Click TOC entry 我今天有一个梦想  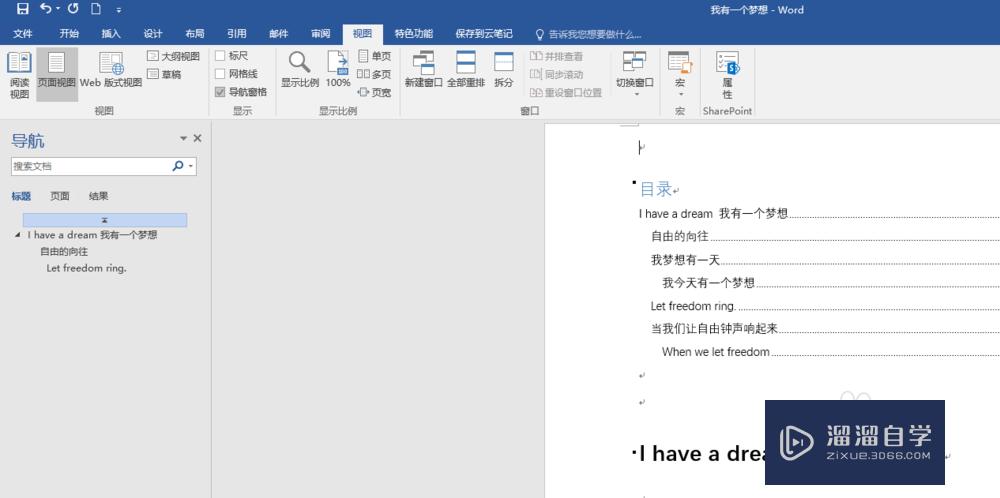tap(709, 283)
